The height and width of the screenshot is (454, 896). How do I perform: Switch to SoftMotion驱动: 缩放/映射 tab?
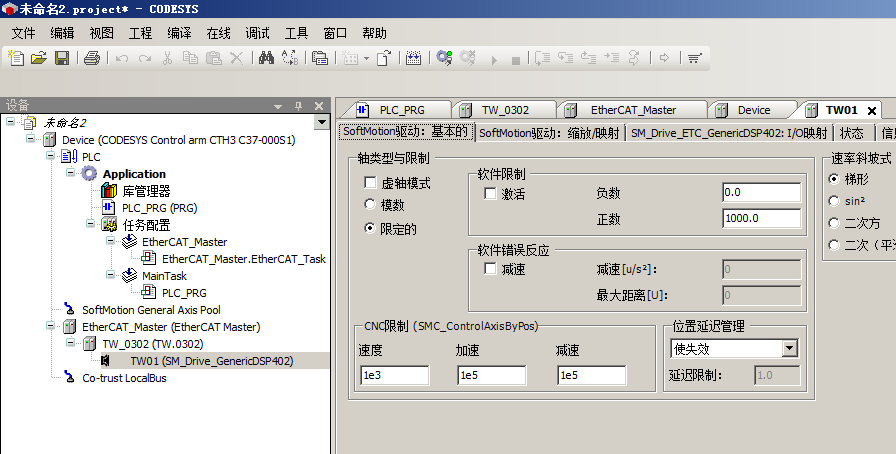click(x=549, y=133)
